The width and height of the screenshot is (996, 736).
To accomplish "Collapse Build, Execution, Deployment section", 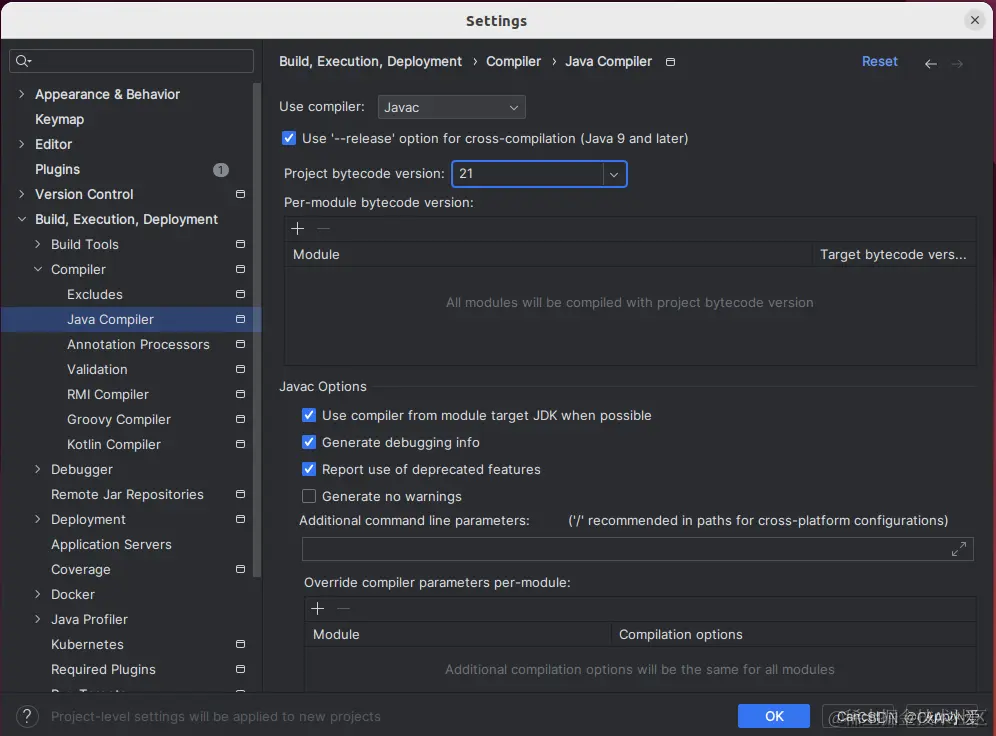I will click(x=22, y=219).
